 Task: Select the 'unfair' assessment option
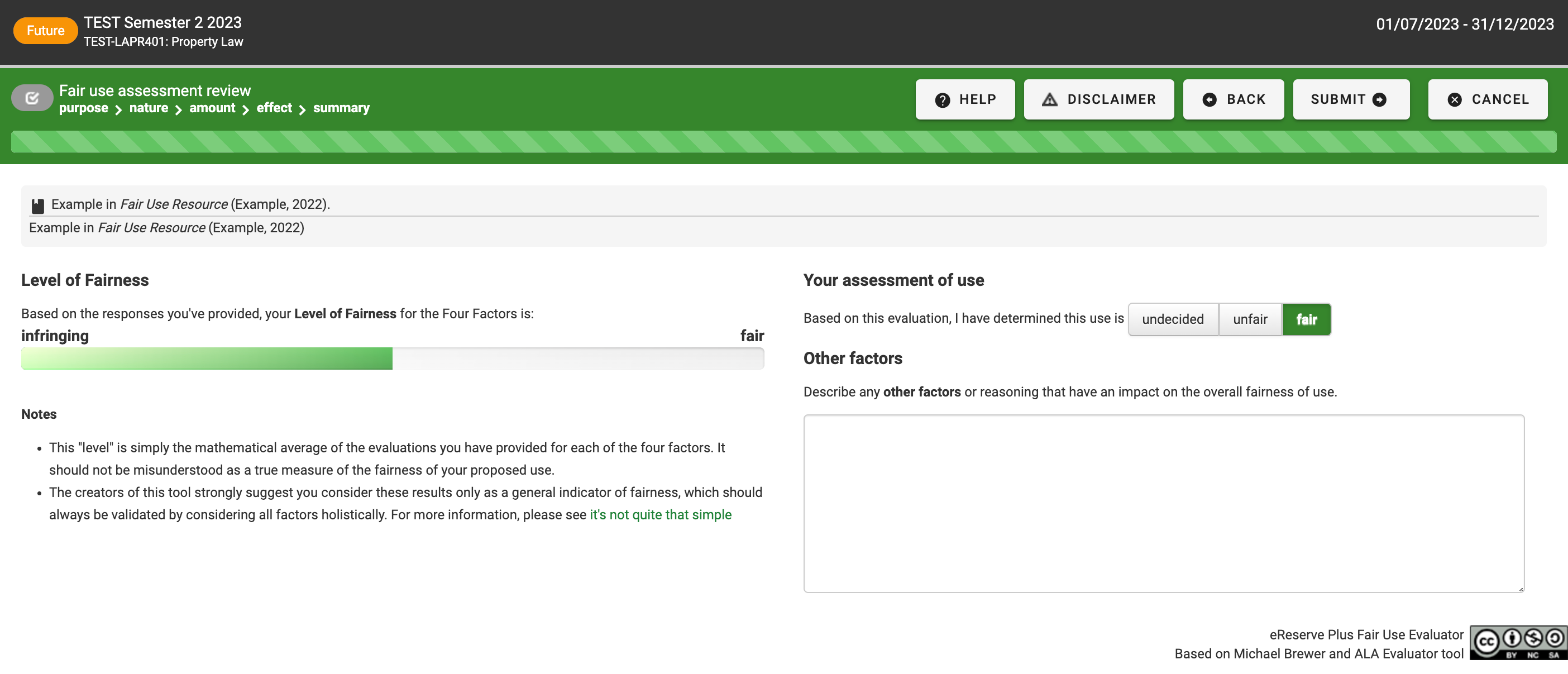[x=1249, y=319]
